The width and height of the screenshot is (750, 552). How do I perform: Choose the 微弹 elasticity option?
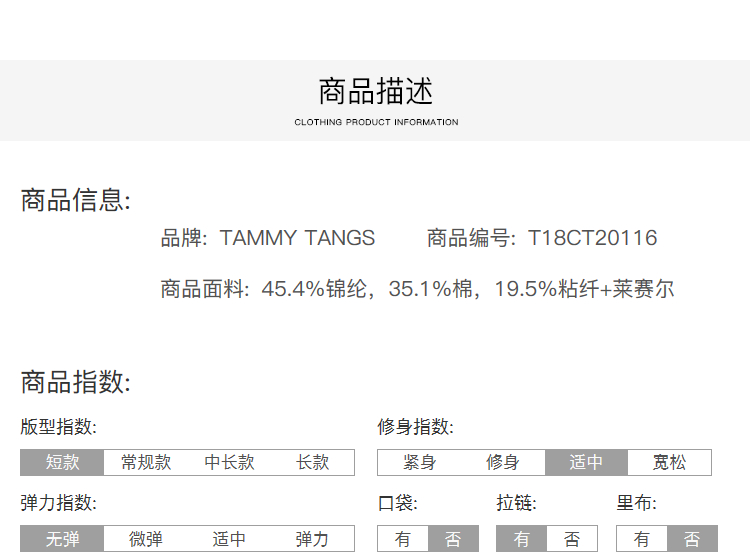[146, 539]
